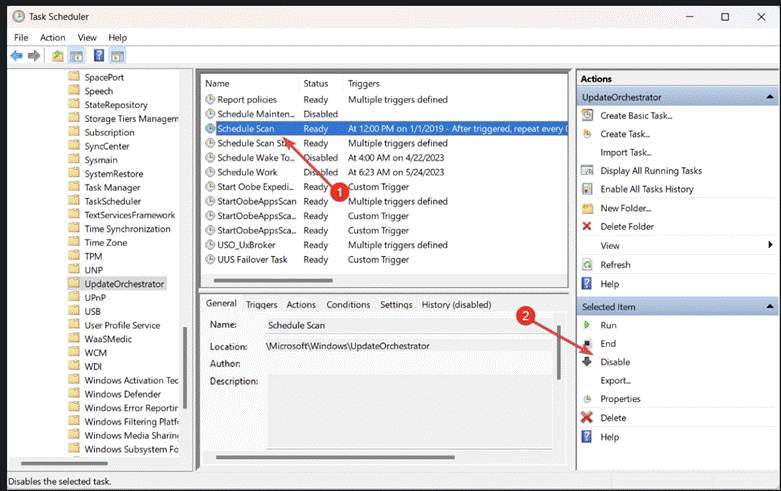Collapse the Selected Item actions section

point(770,307)
